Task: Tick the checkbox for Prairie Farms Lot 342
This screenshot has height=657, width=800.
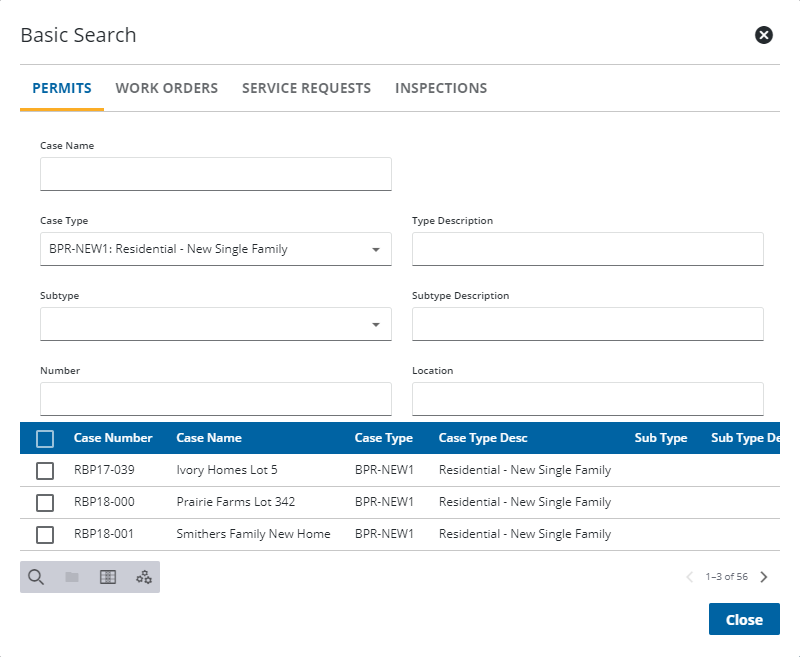Action: (x=45, y=502)
